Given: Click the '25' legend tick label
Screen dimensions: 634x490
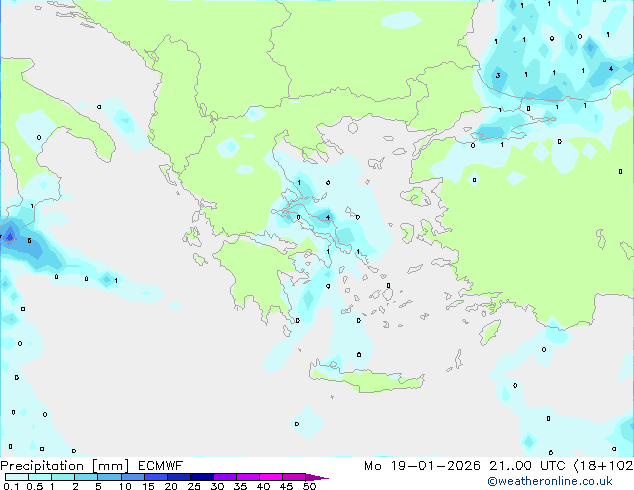Looking at the screenshot, I should (x=194, y=486).
